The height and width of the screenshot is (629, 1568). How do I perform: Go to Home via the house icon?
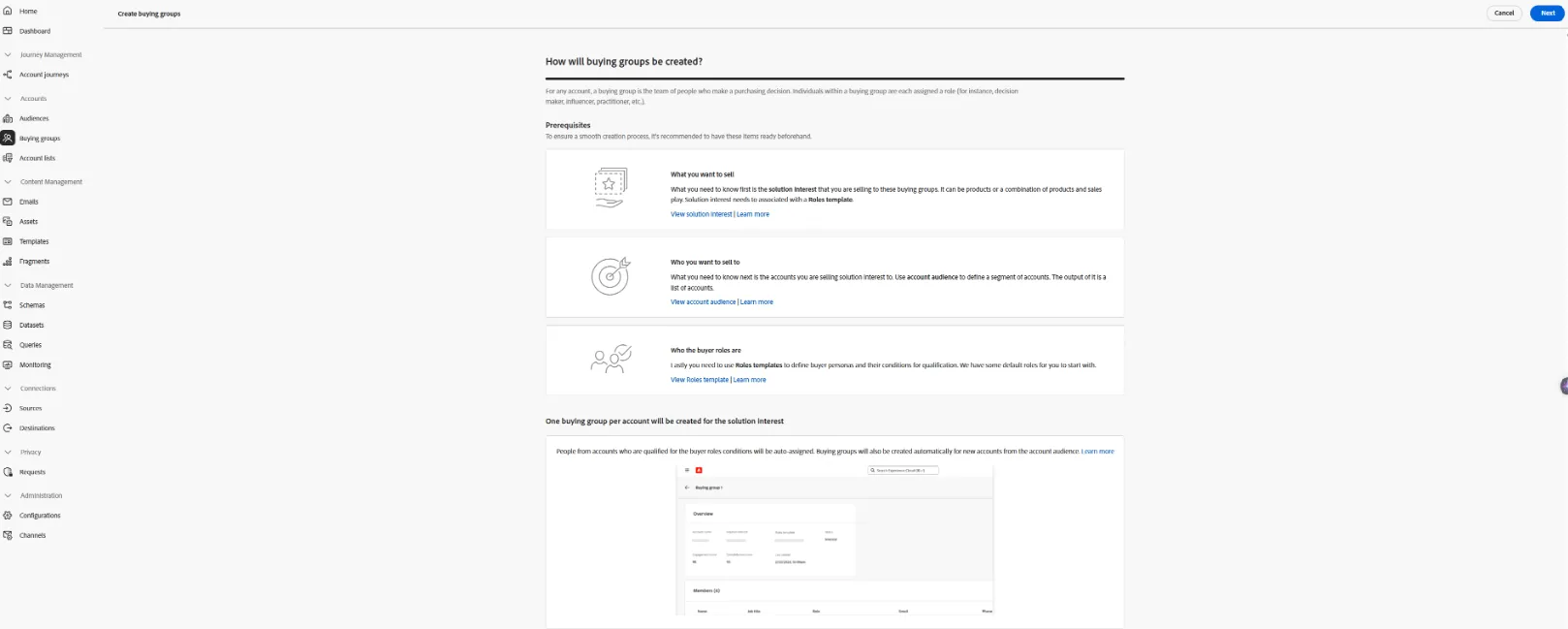[8, 12]
